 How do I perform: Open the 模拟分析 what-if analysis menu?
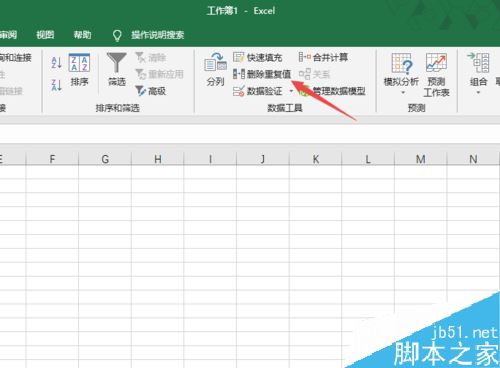click(401, 74)
